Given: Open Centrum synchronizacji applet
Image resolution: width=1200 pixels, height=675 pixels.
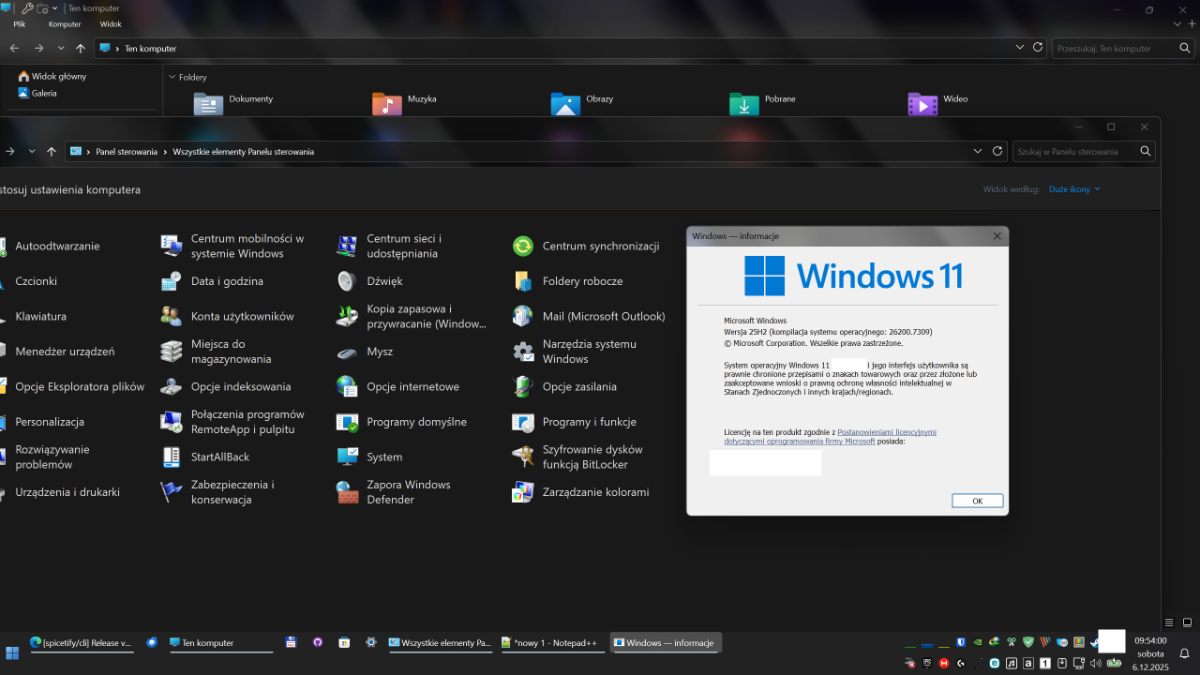Looking at the screenshot, I should (600, 246).
